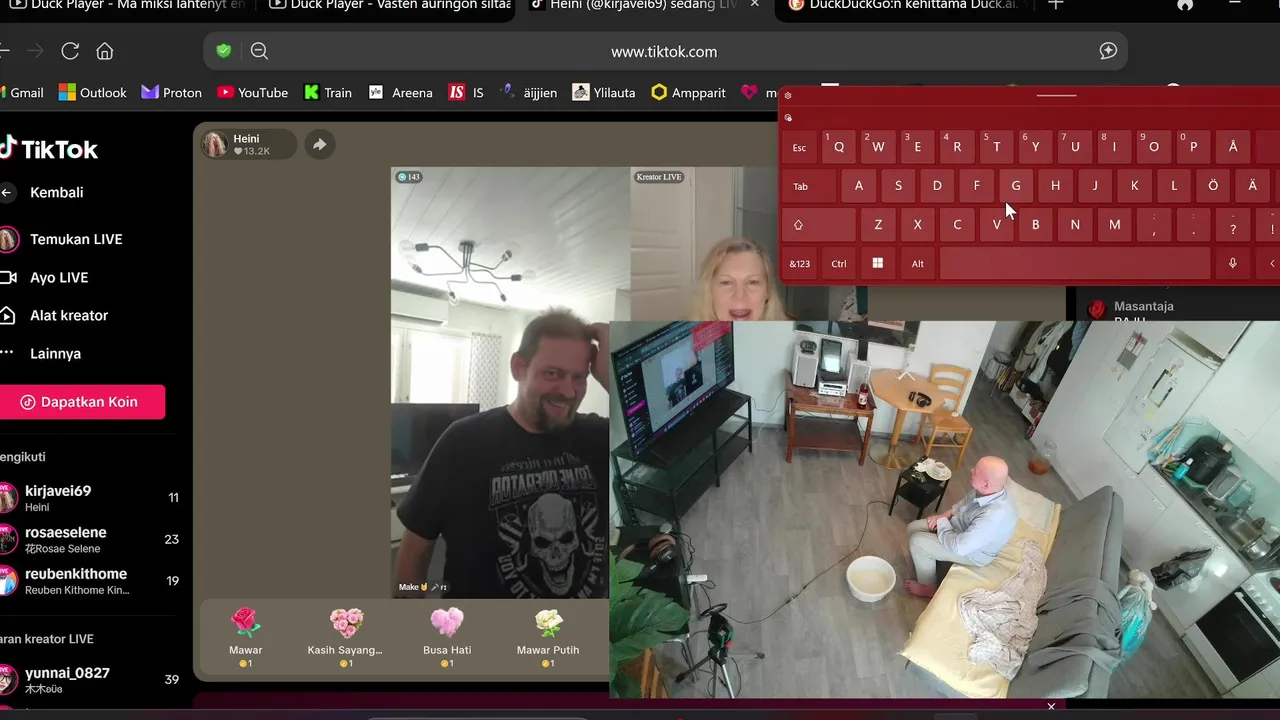This screenshot has width=1280, height=720.
Task: Open Outlook bookmark
Action: [93, 92]
